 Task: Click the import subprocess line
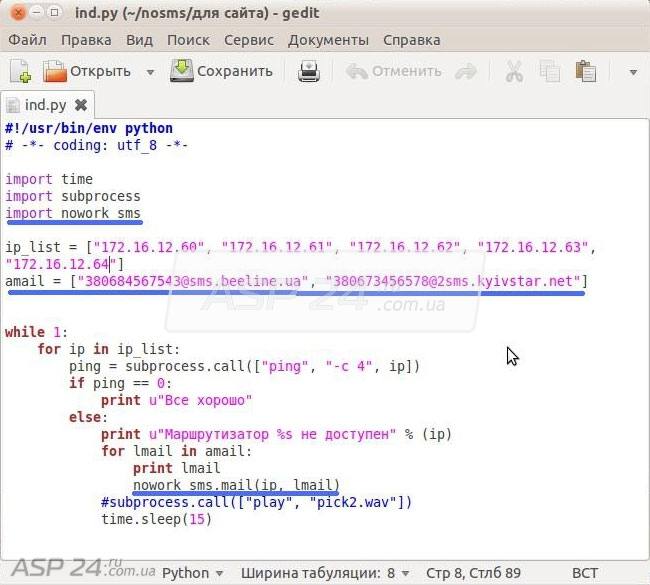(73, 197)
